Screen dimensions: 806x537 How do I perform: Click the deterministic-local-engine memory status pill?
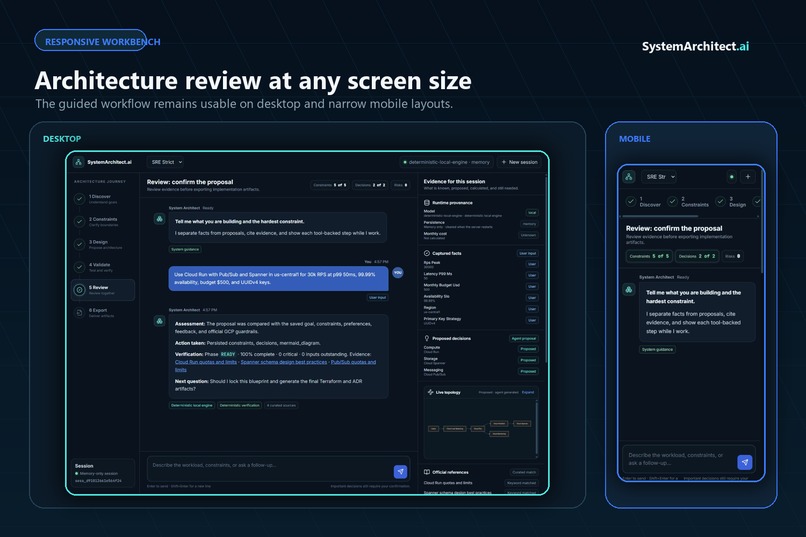coord(446,162)
